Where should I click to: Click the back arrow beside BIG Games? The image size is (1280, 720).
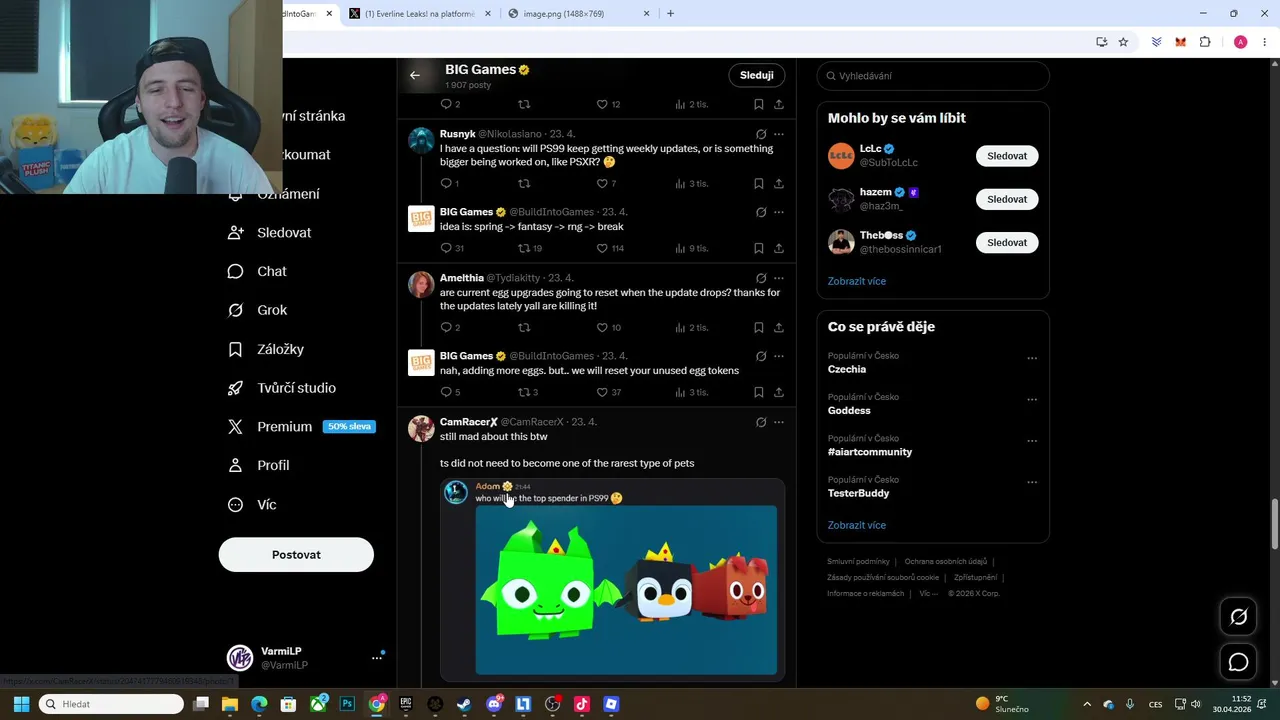coord(415,75)
